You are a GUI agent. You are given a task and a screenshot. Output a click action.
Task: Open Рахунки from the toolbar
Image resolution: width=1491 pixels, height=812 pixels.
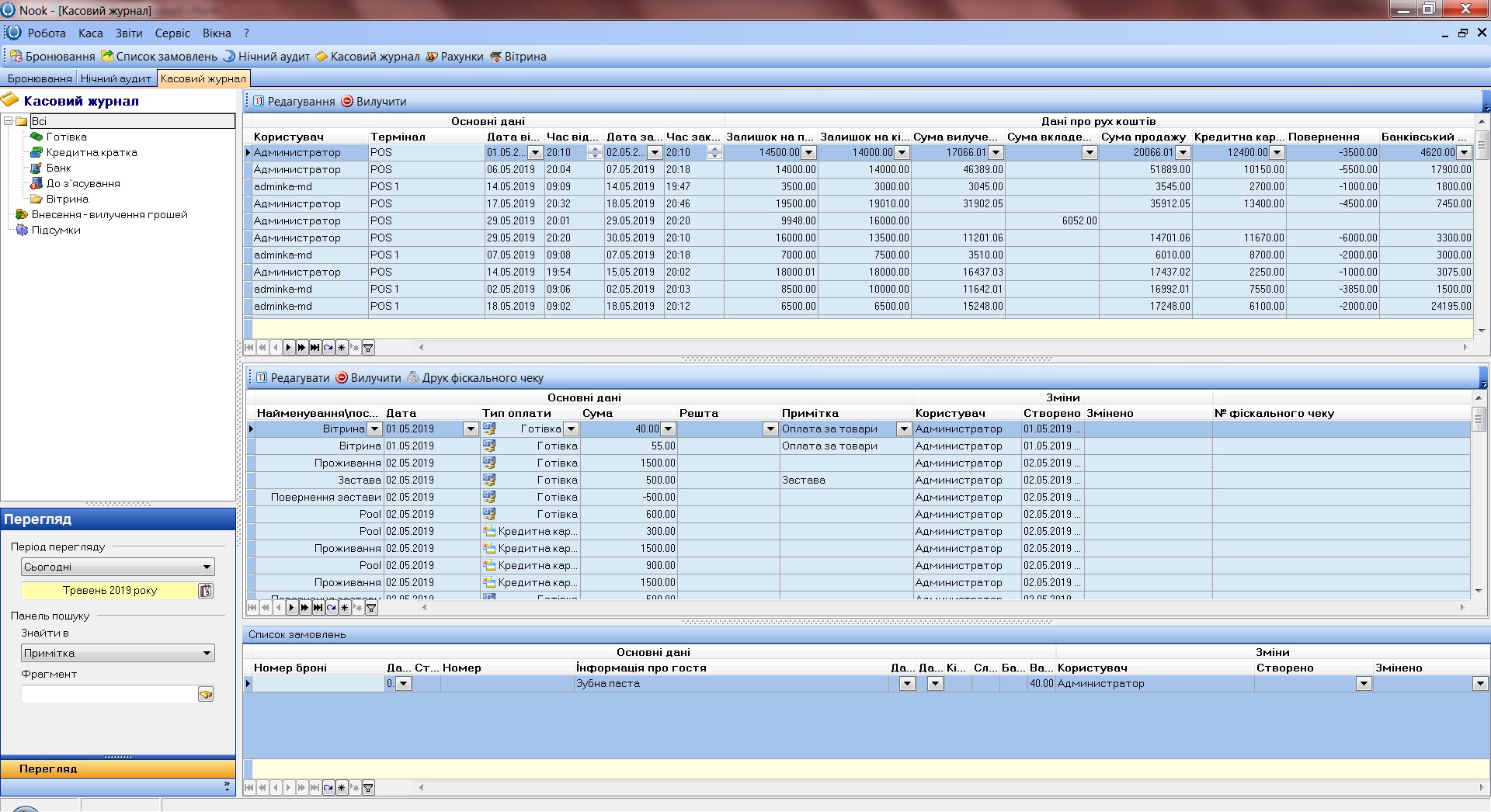pyautogui.click(x=454, y=57)
